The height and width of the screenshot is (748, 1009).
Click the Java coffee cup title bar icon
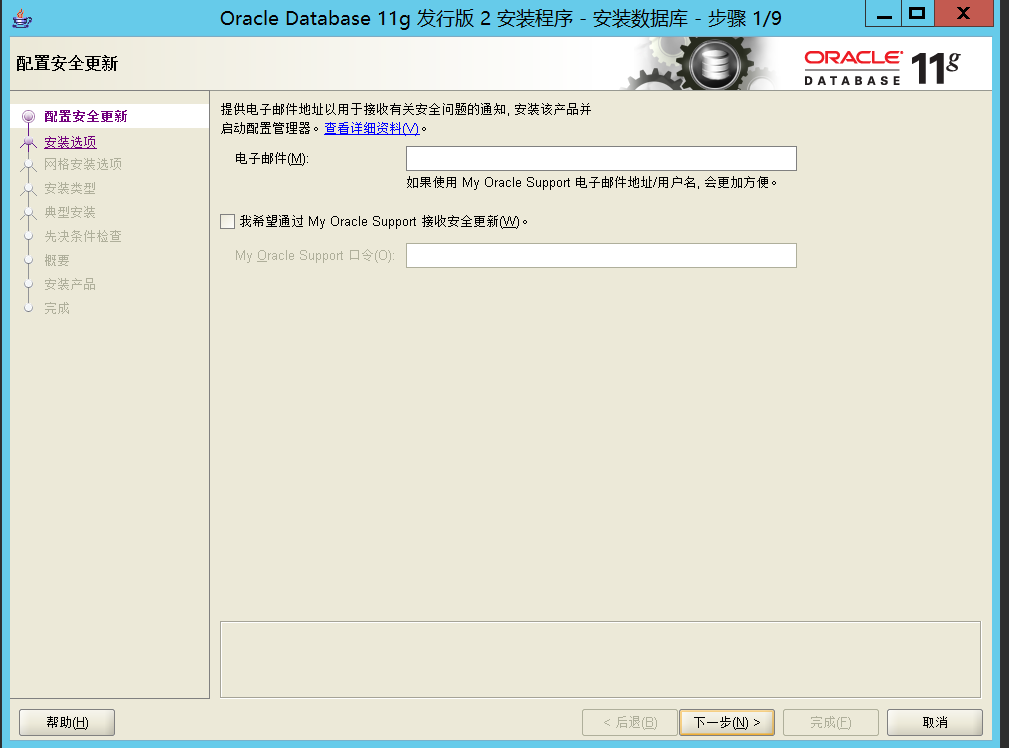[22, 18]
